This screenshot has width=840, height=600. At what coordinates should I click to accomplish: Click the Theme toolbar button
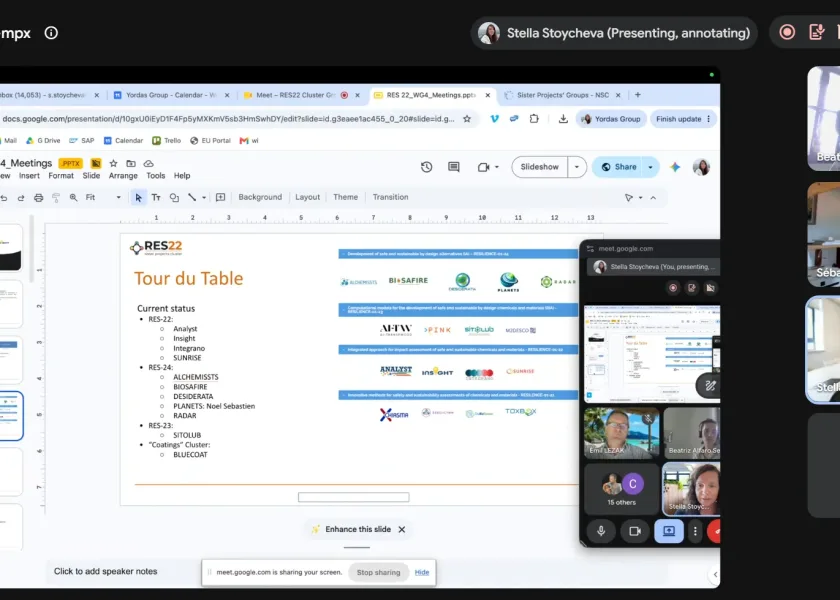(346, 197)
